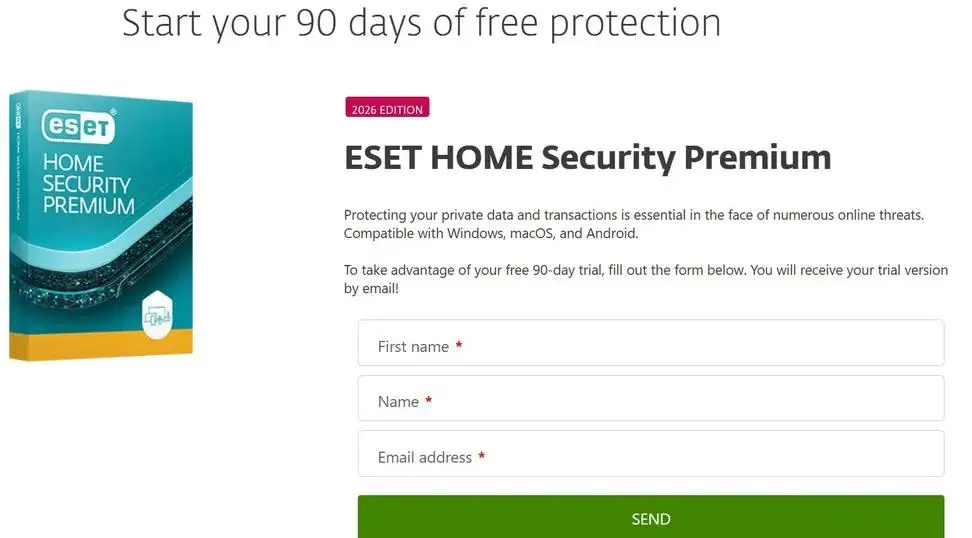Click the small ESET logo on box spine
The image size is (972, 538).
coord(17,117)
